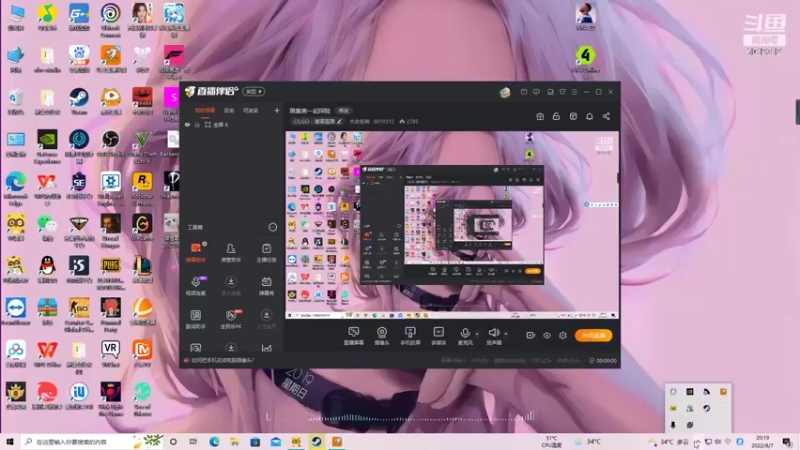Switch to the third scene tab
The height and width of the screenshot is (450, 800).
[251, 110]
